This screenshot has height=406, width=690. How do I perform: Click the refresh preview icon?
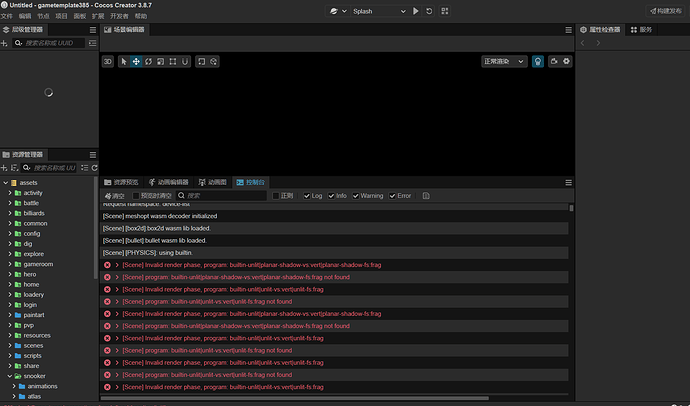pyautogui.click(x=429, y=11)
